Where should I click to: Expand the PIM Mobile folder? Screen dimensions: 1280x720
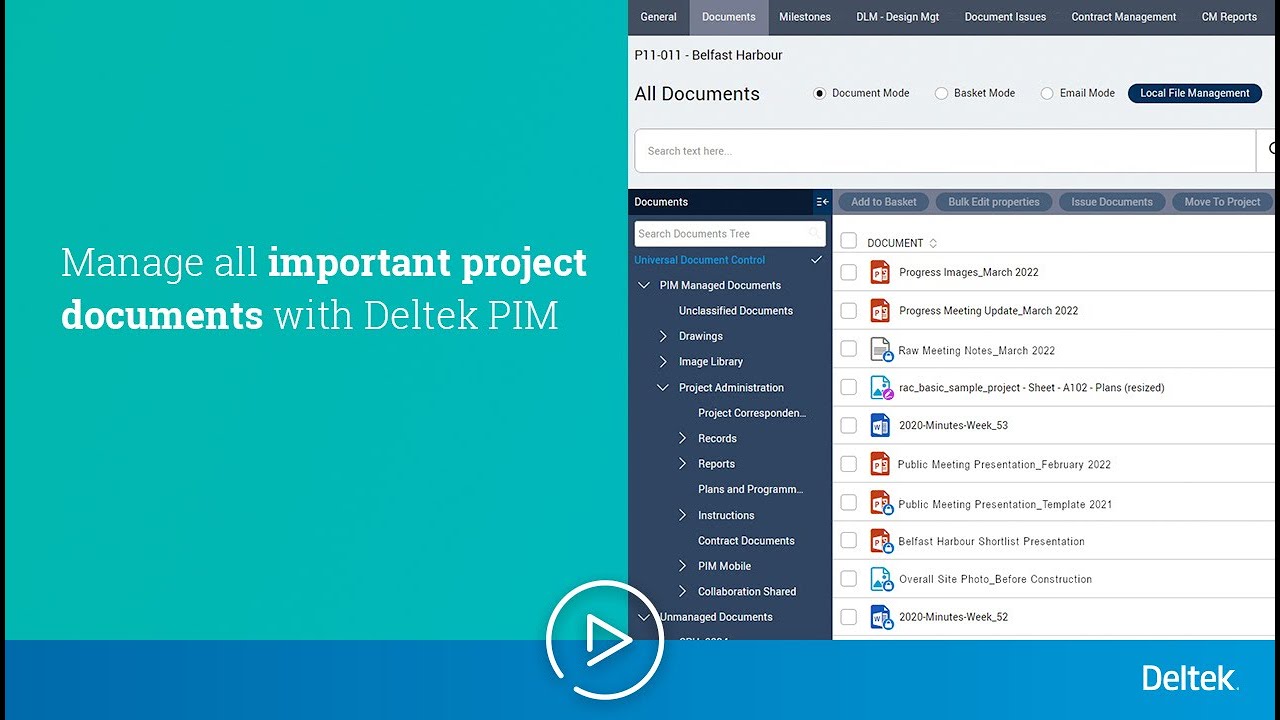click(682, 566)
